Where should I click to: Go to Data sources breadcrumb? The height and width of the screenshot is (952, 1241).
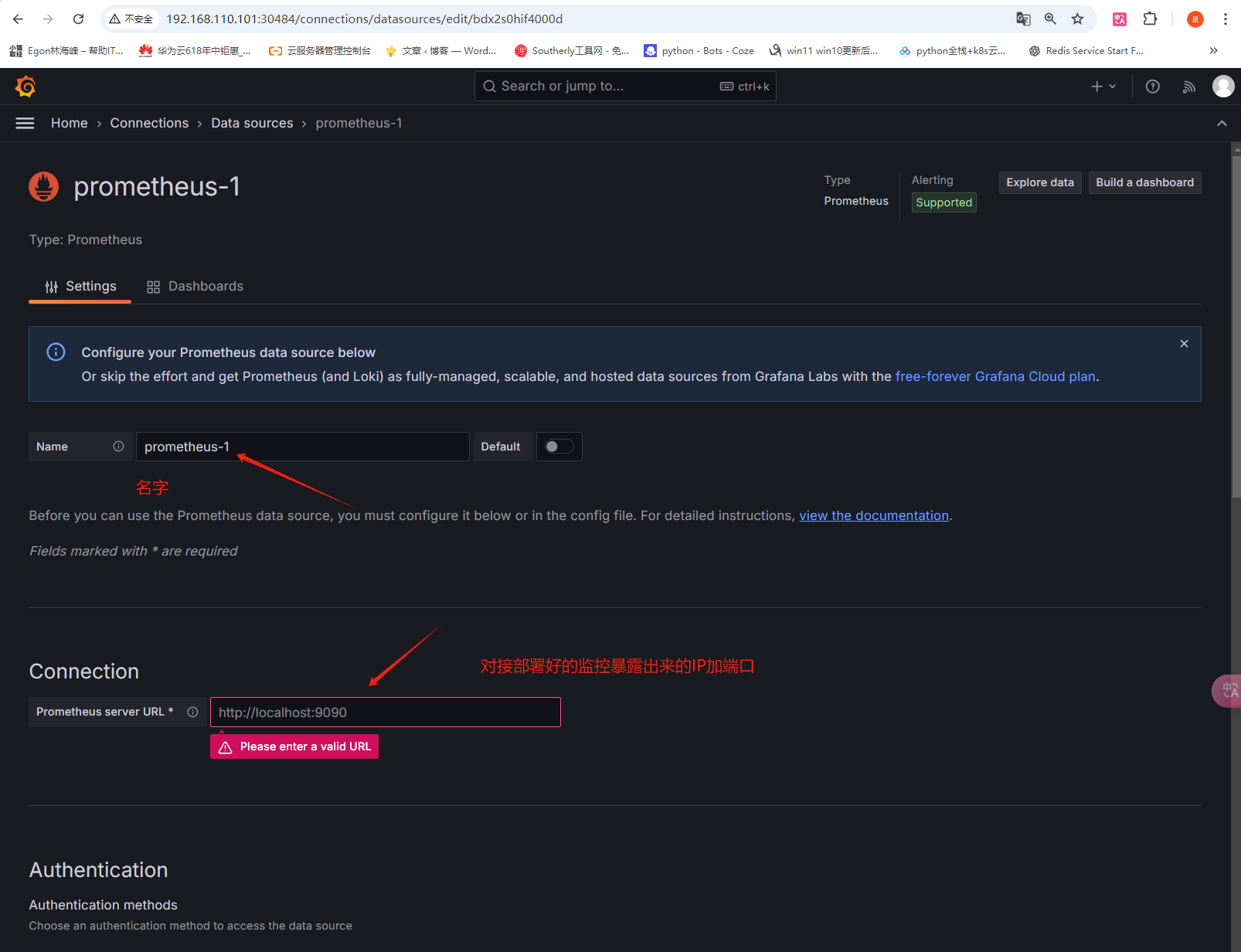(x=252, y=124)
